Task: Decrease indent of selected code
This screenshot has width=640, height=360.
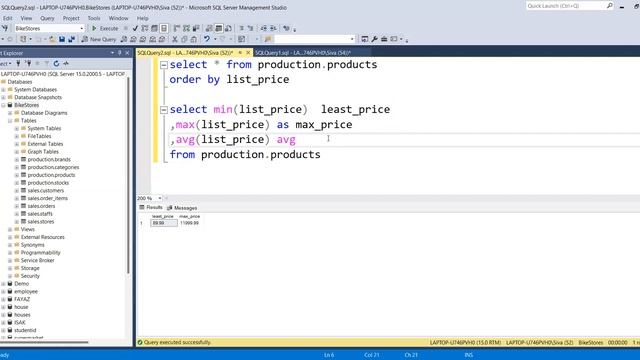Action: tap(264, 29)
